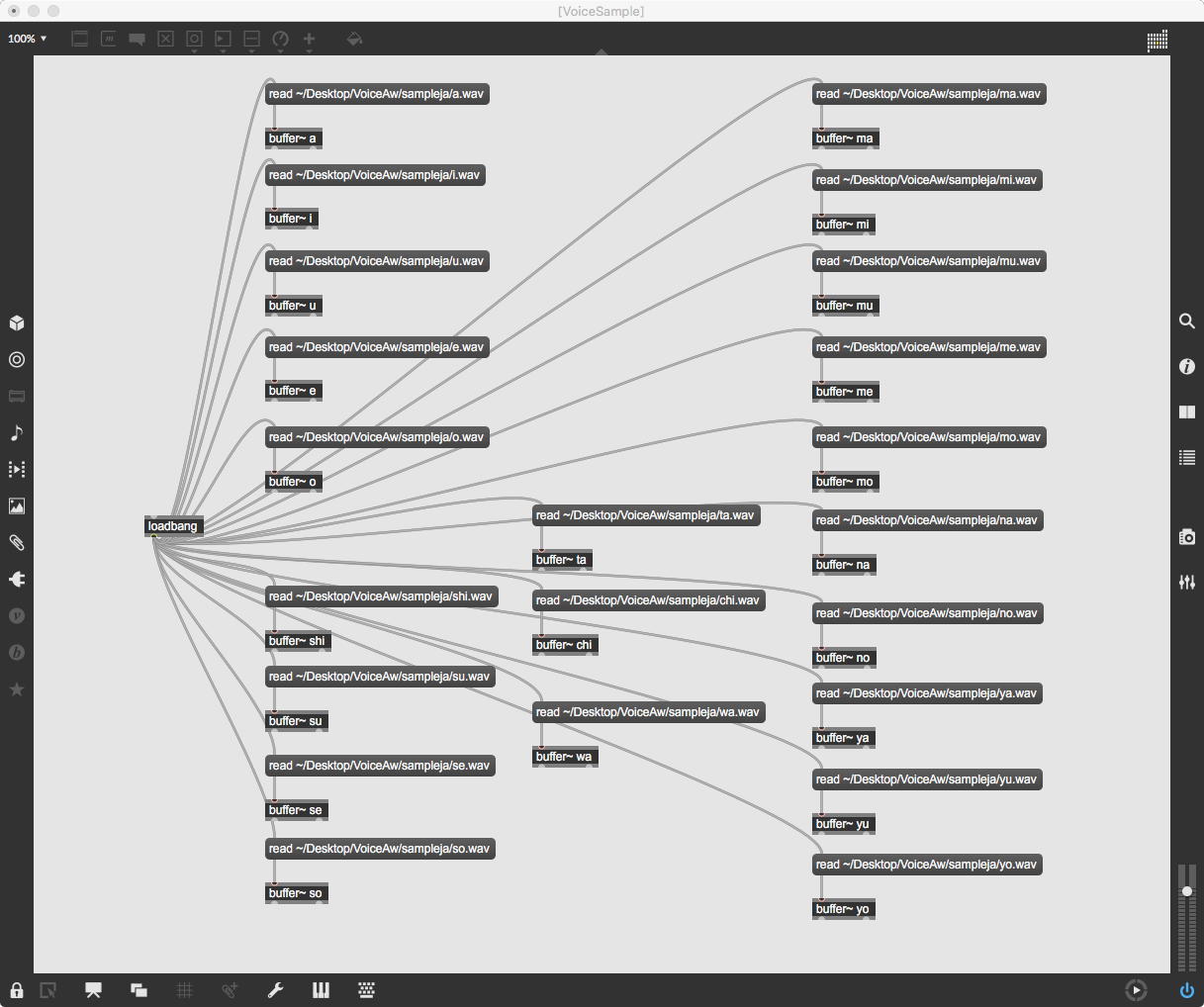
Task: Open the list view icon in right sidebar
Action: pos(1187,458)
